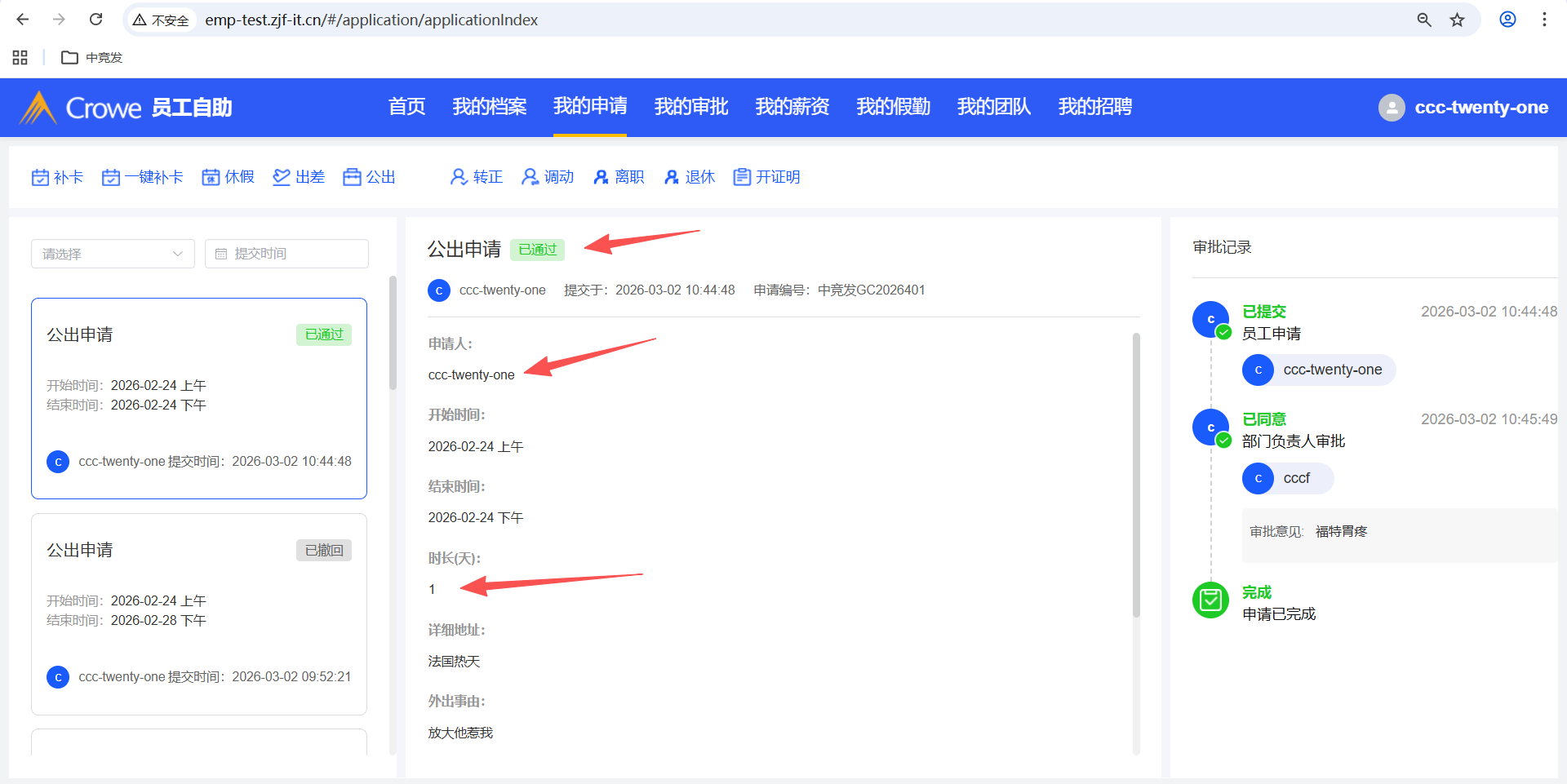1567x784 pixels.
Task: Click the application number 中竞发GC2026401
Action: coord(872,290)
